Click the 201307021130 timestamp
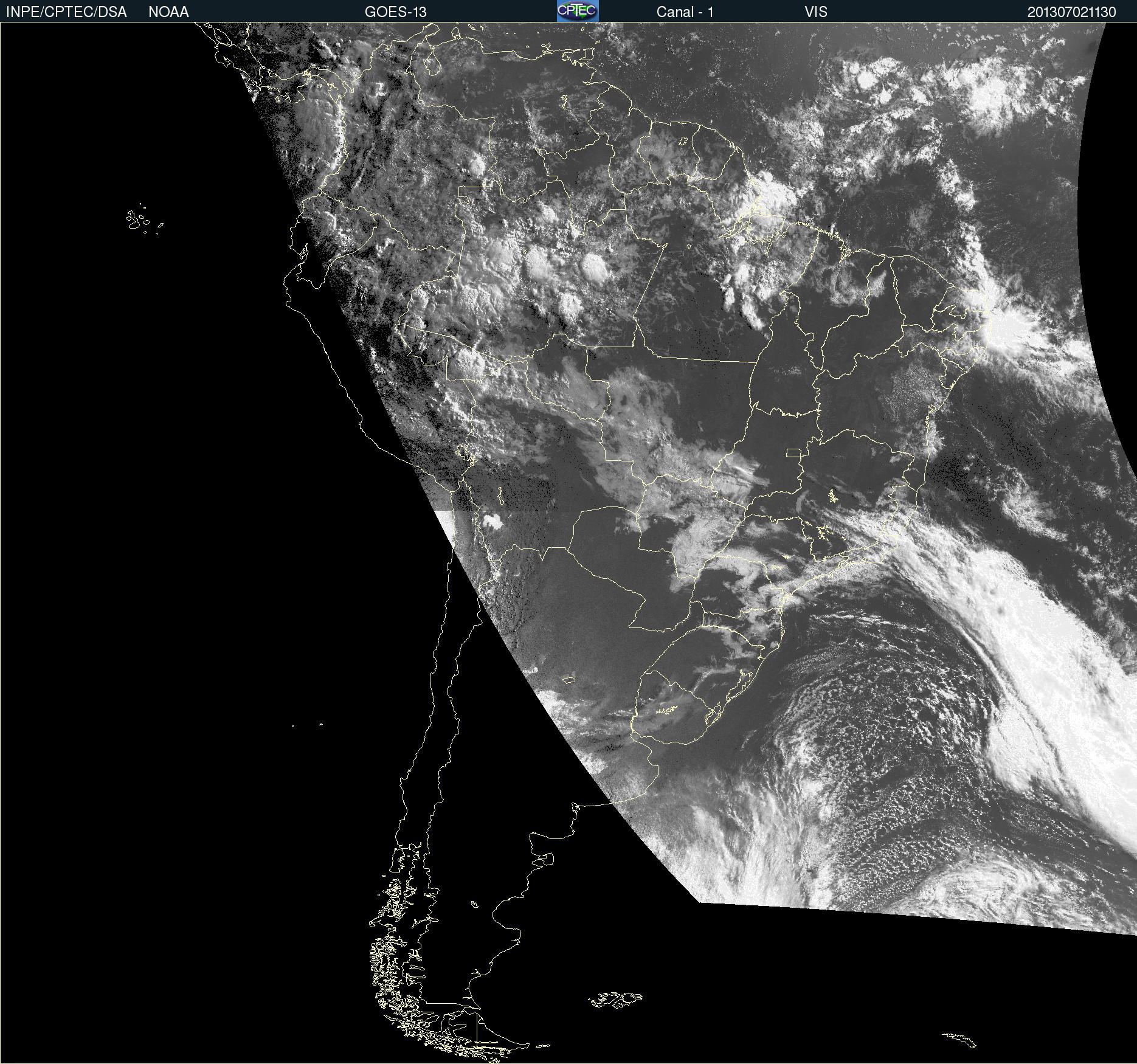The height and width of the screenshot is (1064, 1137). pos(1071,12)
